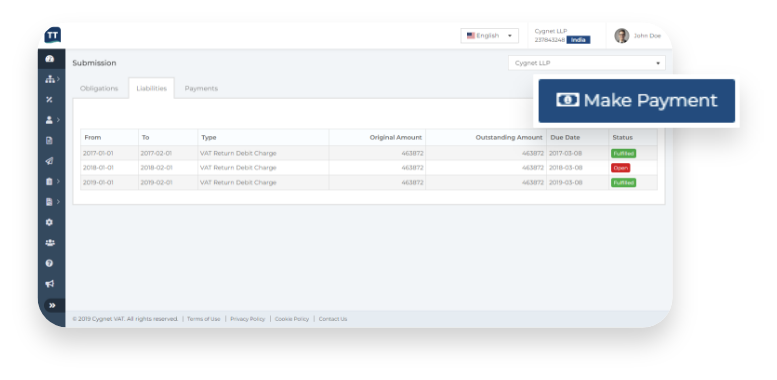Open the settings gear icon in sidebar

pyautogui.click(x=49, y=222)
